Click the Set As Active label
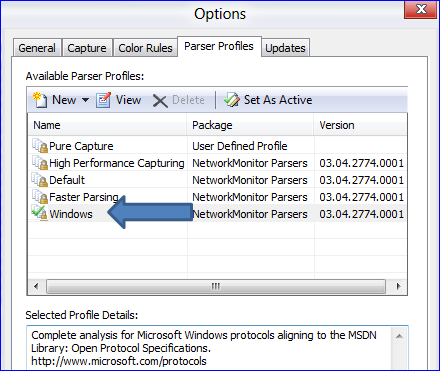Image resolution: width=440 pixels, height=371 pixels. (x=278, y=100)
